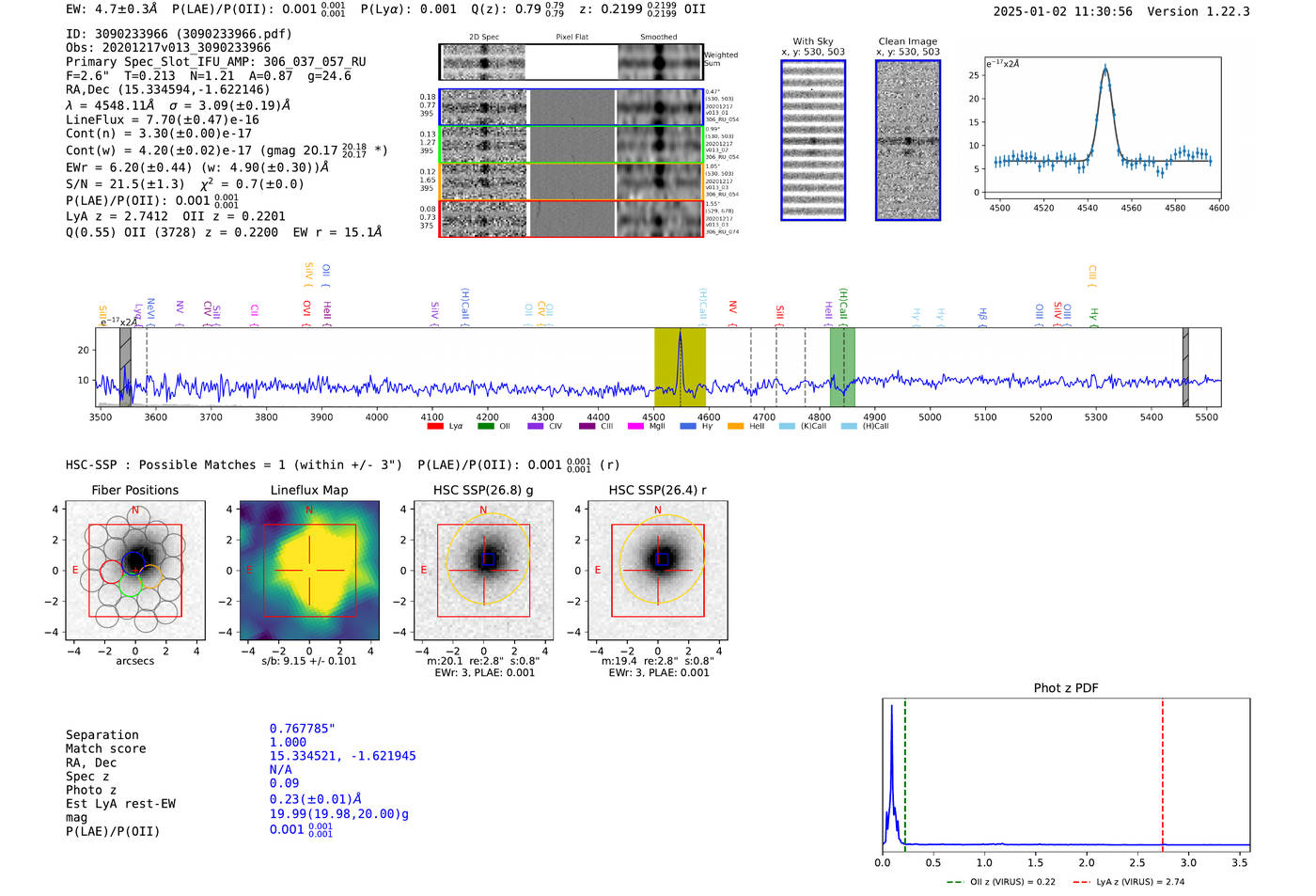
Task: Click the red NV line label near 4640
Action: point(733,311)
